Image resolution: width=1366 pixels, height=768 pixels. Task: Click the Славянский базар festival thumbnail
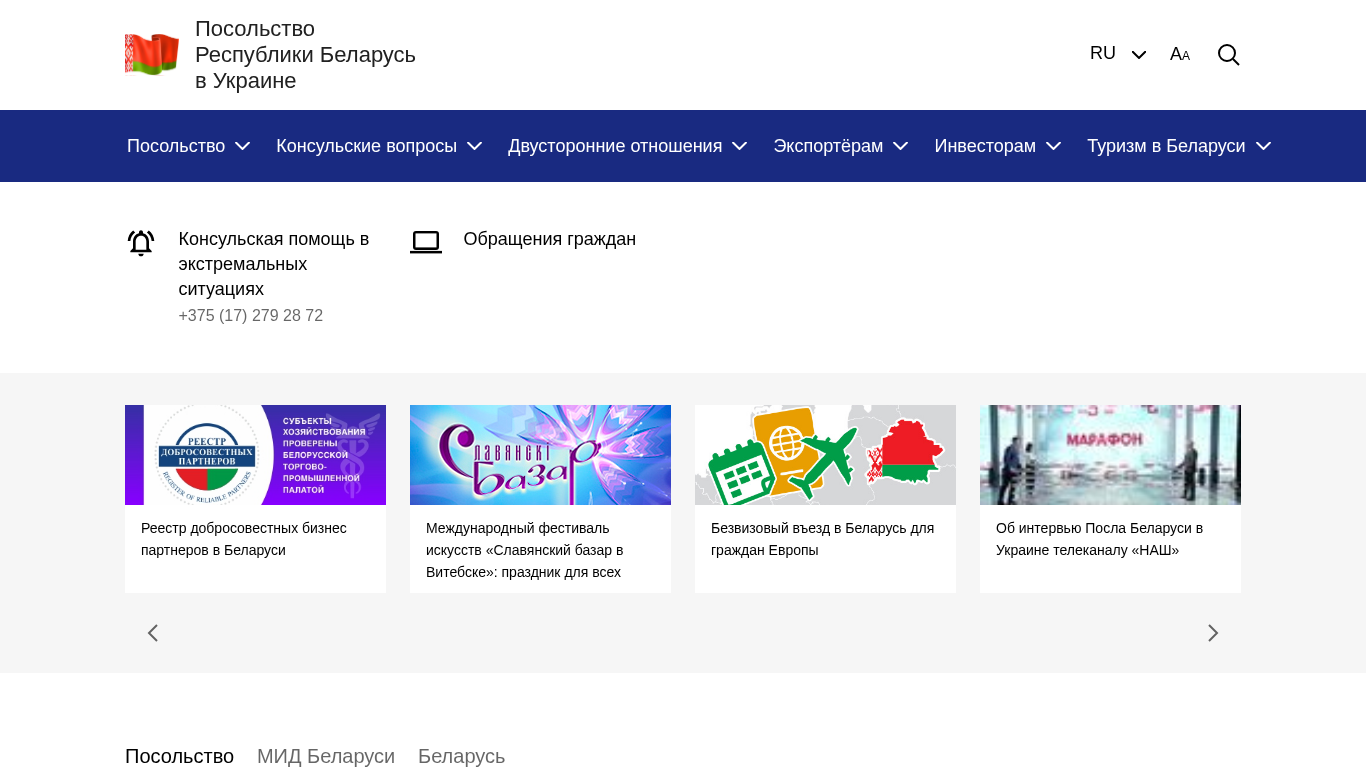pyautogui.click(x=540, y=455)
